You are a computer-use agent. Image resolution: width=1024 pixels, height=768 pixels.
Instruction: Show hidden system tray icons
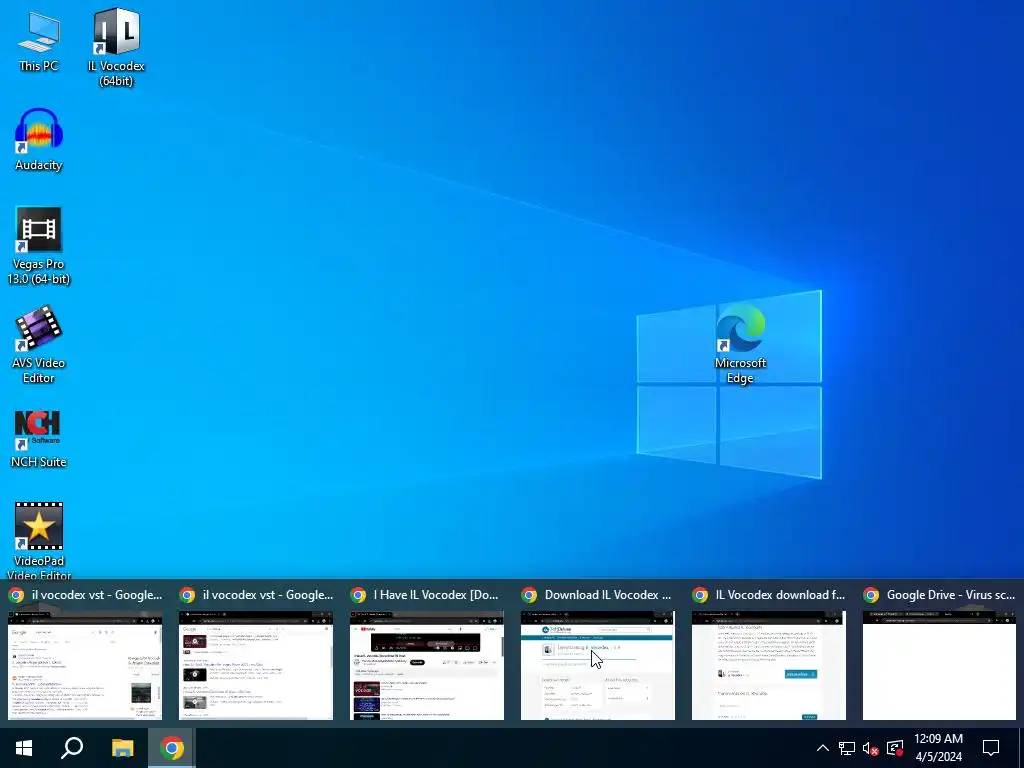coord(823,748)
